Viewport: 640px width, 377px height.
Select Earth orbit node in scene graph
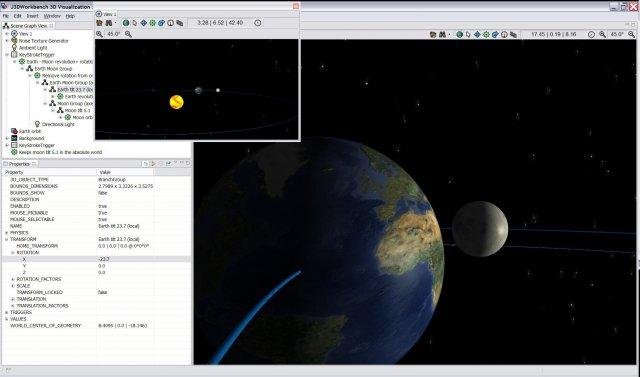(x=30, y=131)
